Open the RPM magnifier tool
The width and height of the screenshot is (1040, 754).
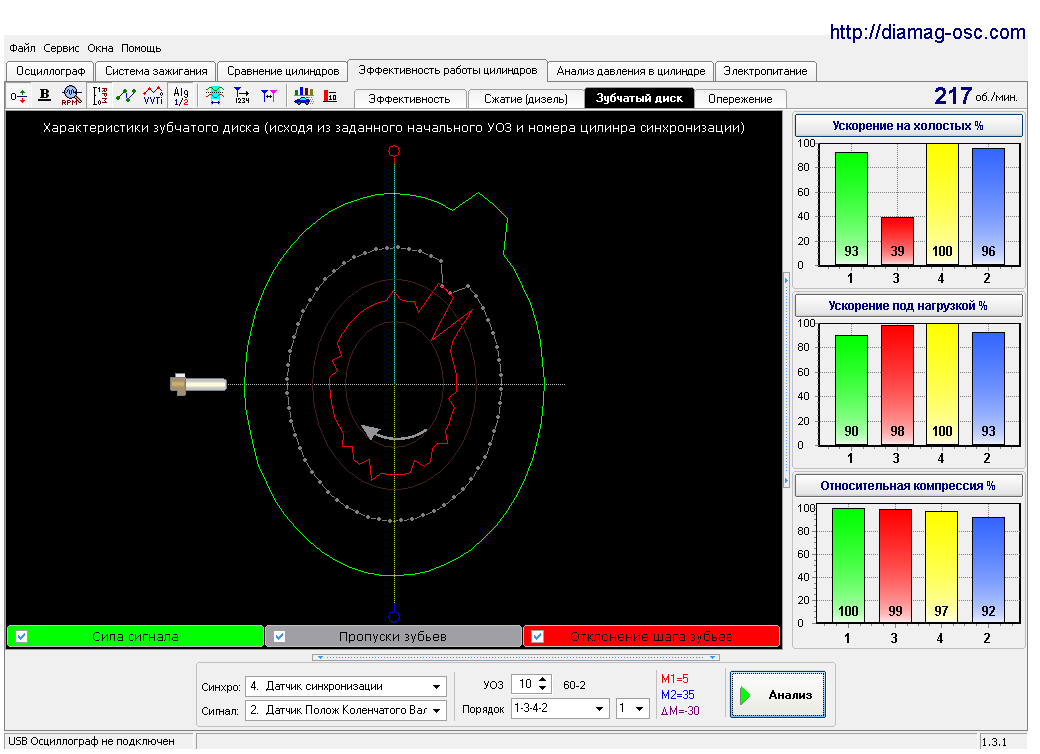pos(71,95)
